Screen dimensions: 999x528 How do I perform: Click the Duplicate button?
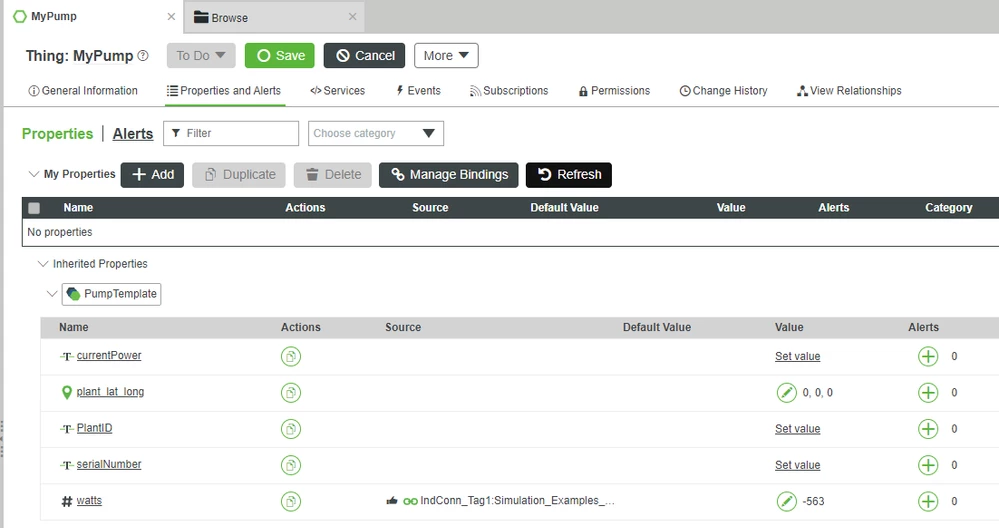click(x=239, y=175)
